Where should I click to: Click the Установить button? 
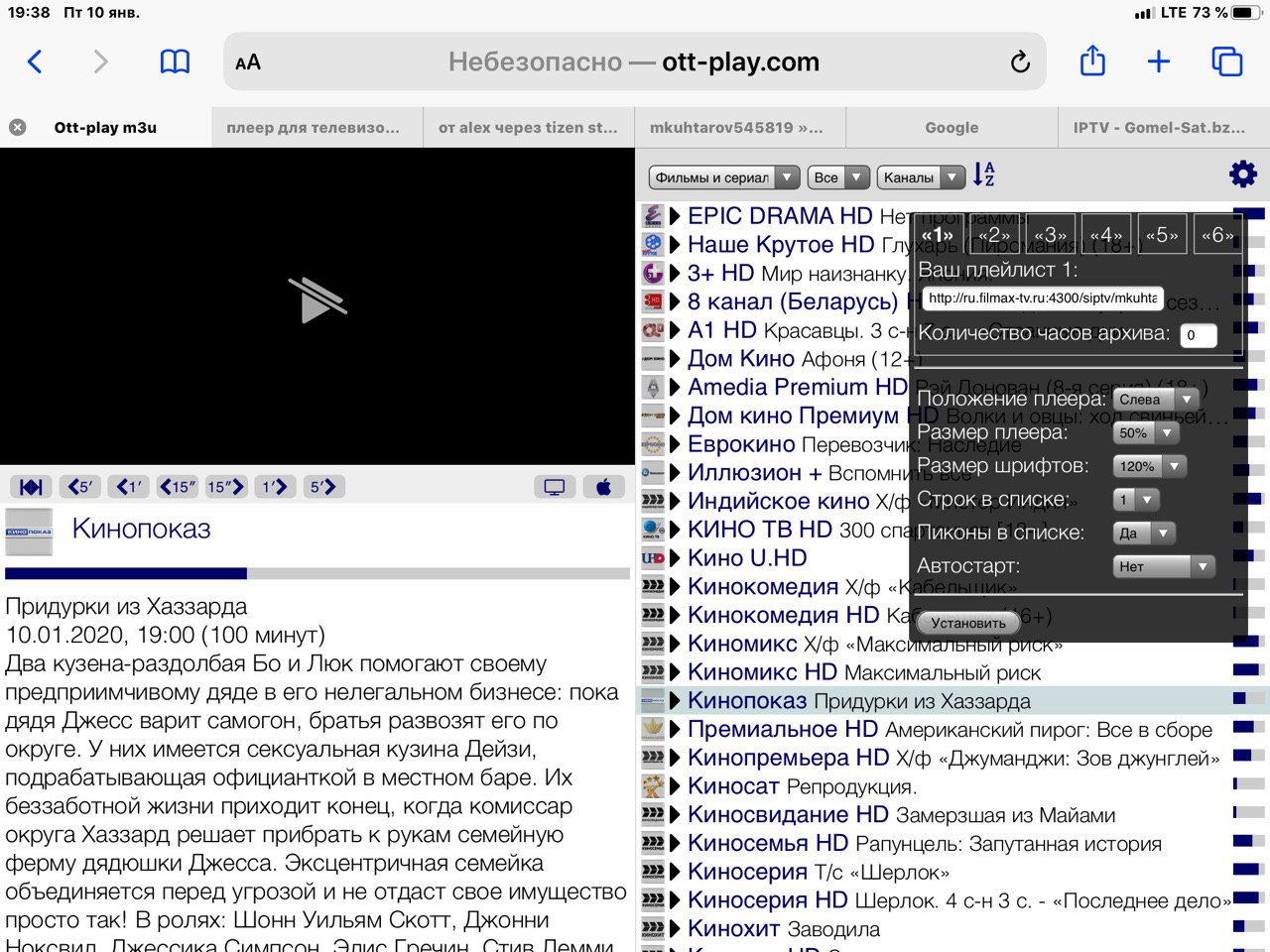click(968, 623)
